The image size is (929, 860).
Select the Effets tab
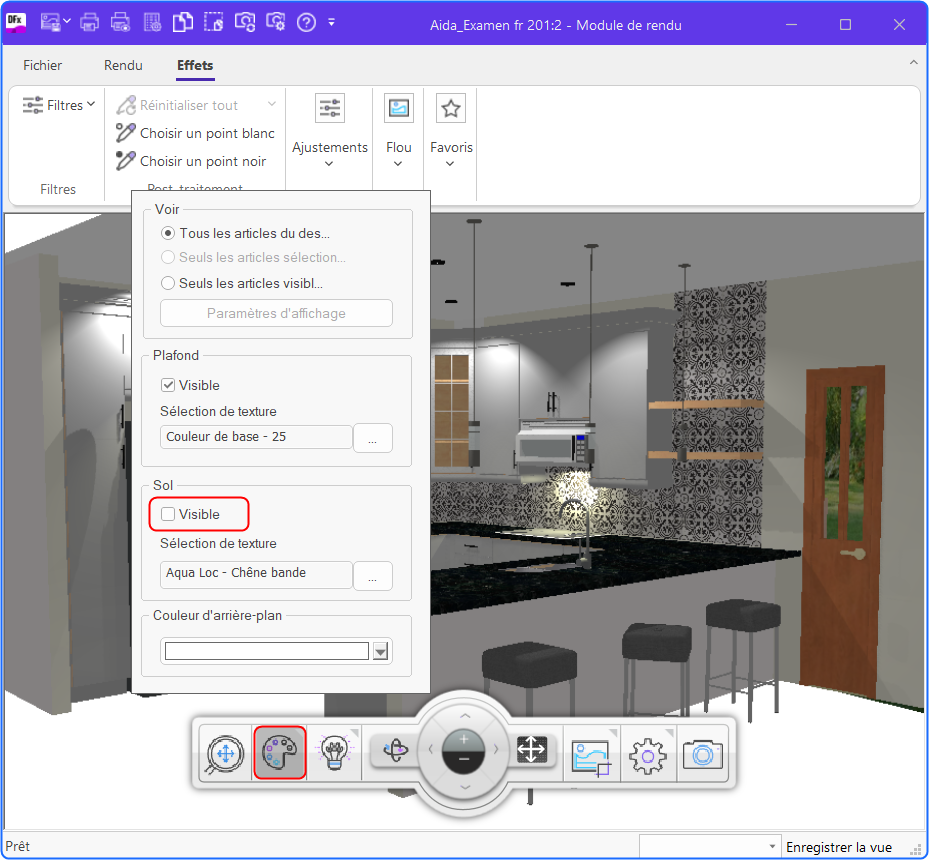pyautogui.click(x=195, y=65)
